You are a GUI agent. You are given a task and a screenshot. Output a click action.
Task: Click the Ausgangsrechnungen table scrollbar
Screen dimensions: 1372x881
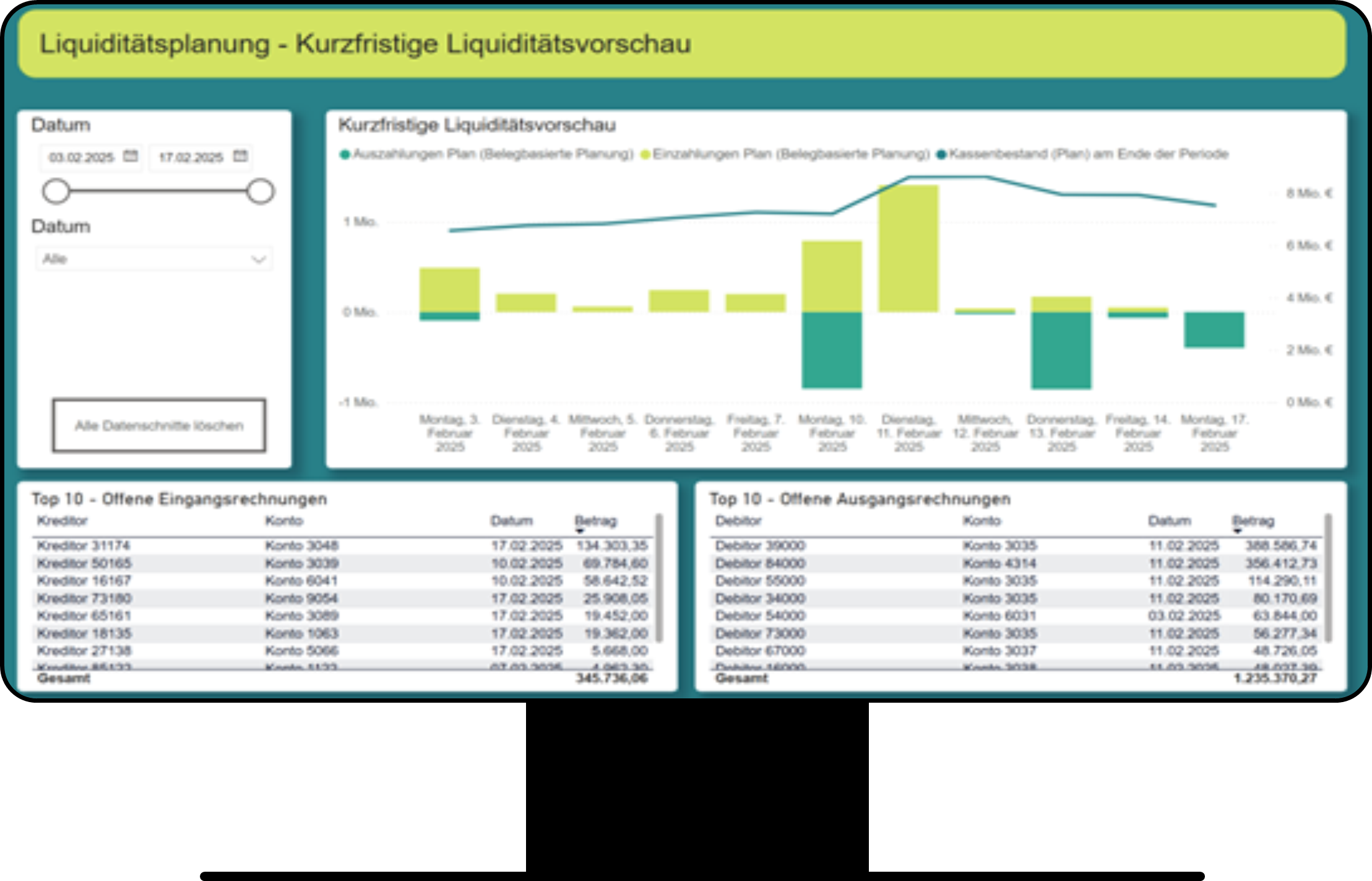point(1328,577)
